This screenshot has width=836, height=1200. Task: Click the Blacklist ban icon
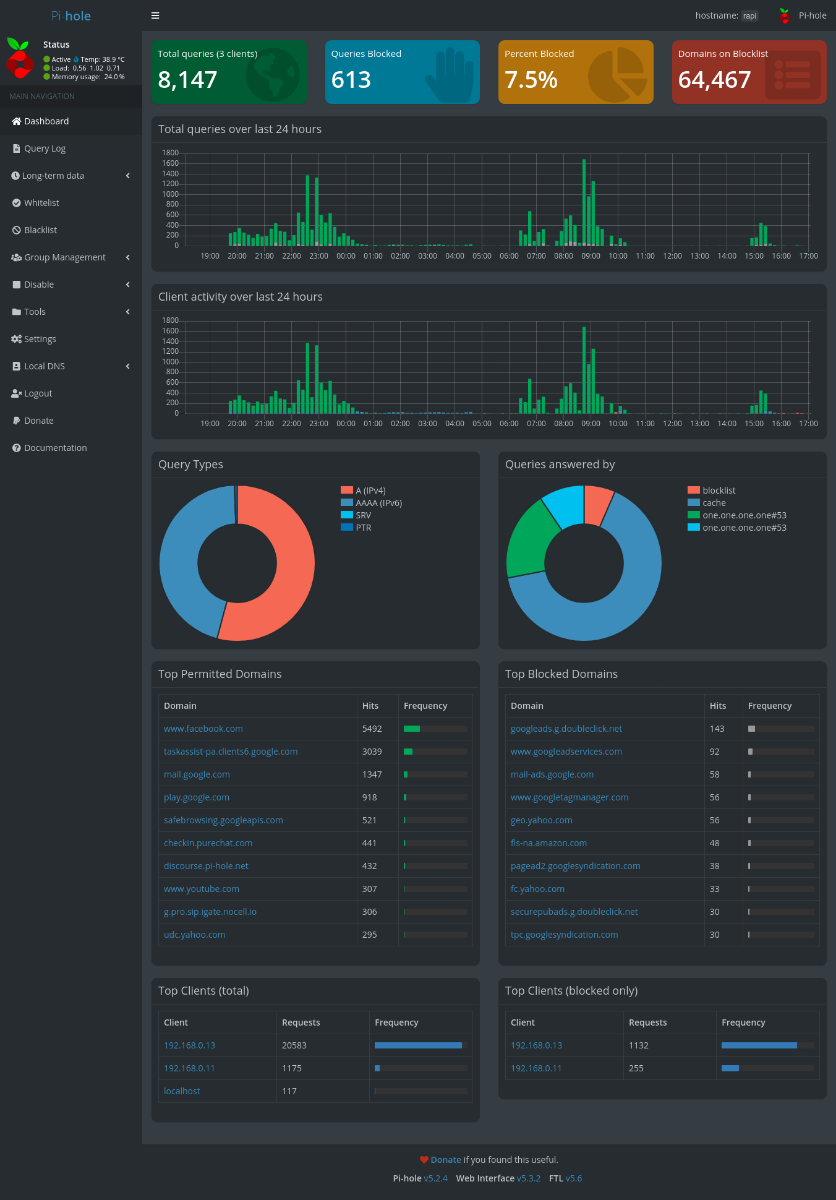[x=16, y=230]
